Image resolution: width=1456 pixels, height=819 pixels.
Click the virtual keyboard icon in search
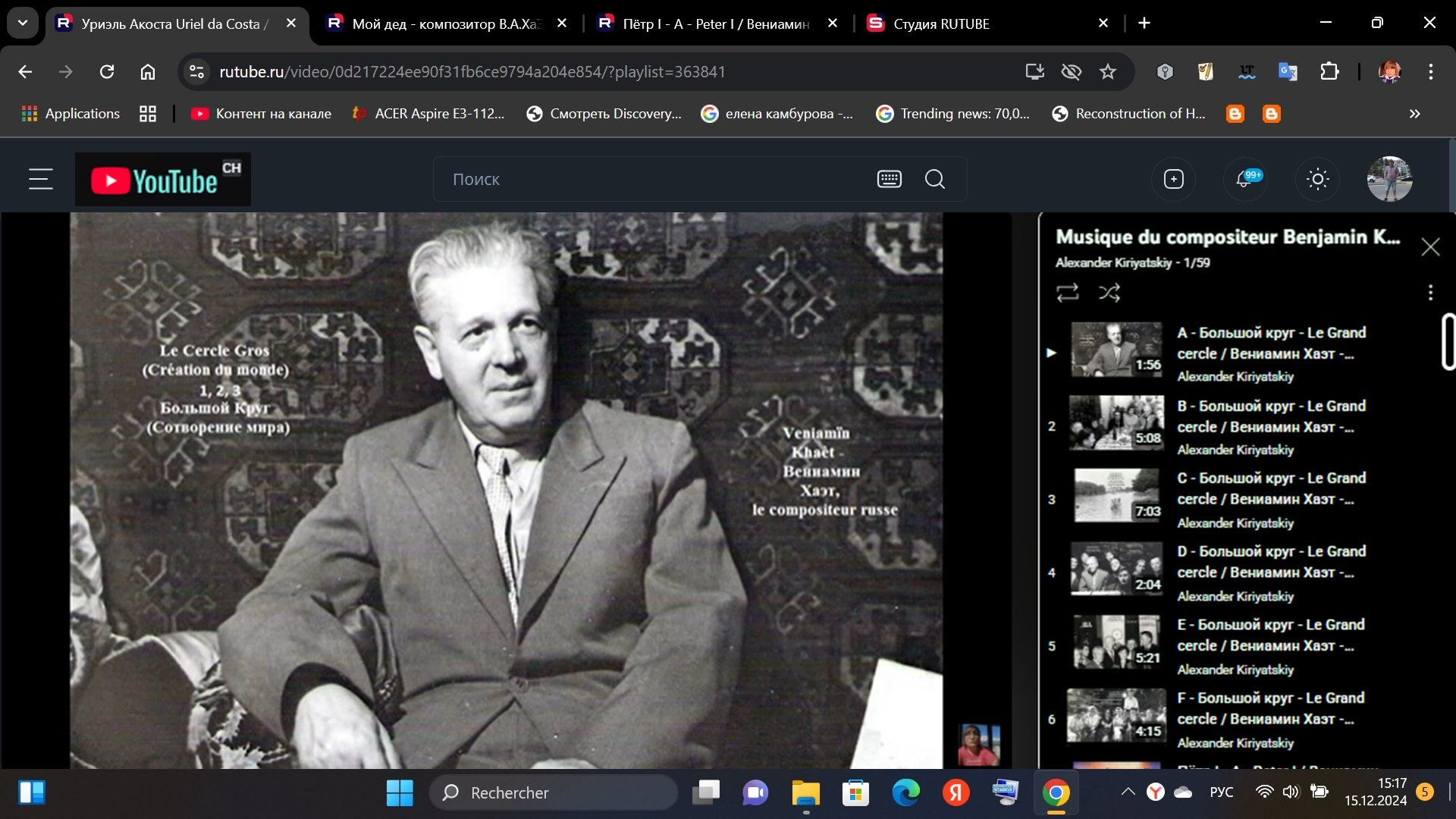point(889,180)
